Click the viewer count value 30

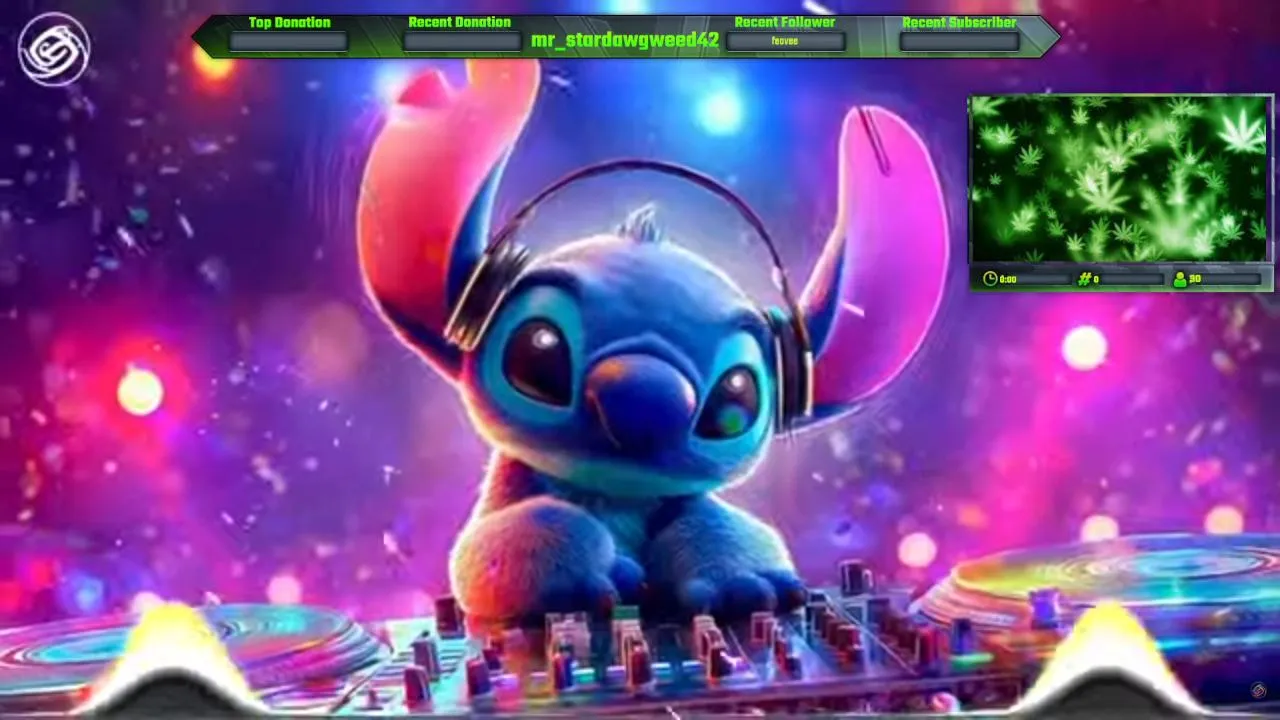tap(1195, 279)
